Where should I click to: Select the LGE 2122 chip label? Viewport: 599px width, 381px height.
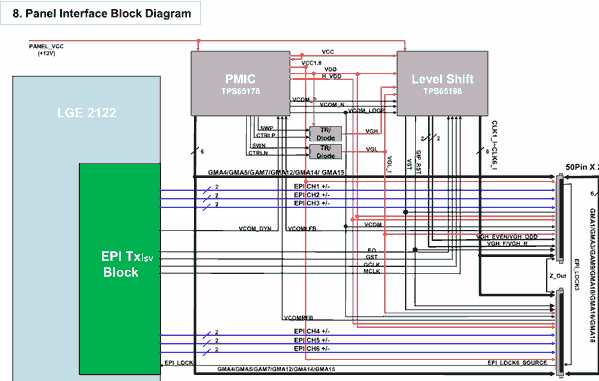tap(87, 112)
